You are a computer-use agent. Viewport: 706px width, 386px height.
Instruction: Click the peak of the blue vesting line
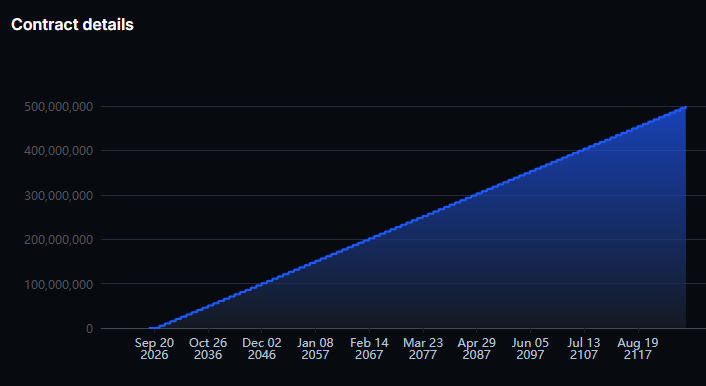pos(685,107)
